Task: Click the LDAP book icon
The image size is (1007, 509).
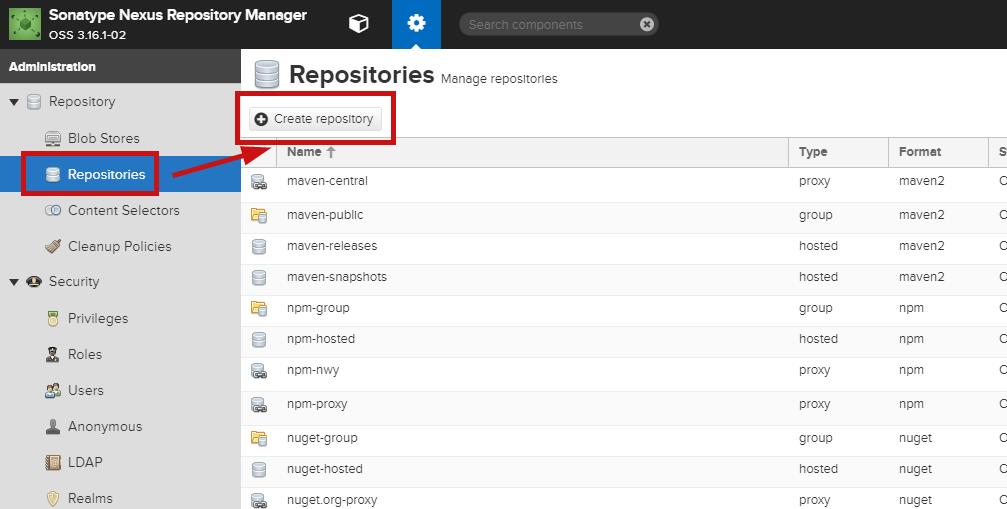Action: point(53,462)
